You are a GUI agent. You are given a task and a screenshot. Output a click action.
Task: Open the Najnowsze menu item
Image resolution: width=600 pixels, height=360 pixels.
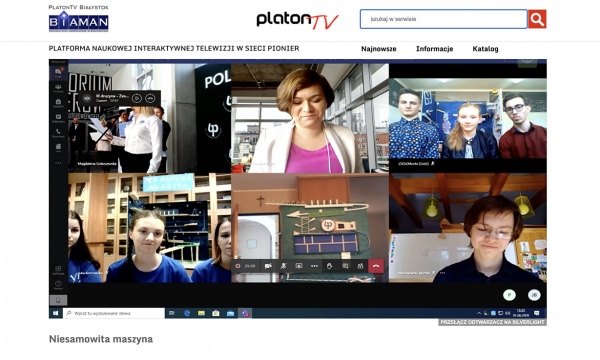[378, 49]
